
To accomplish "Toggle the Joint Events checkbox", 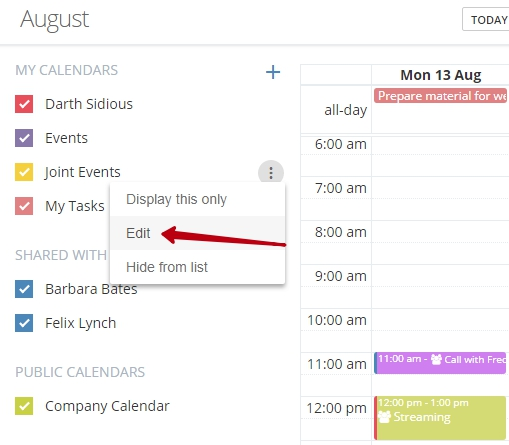I will pos(24,172).
